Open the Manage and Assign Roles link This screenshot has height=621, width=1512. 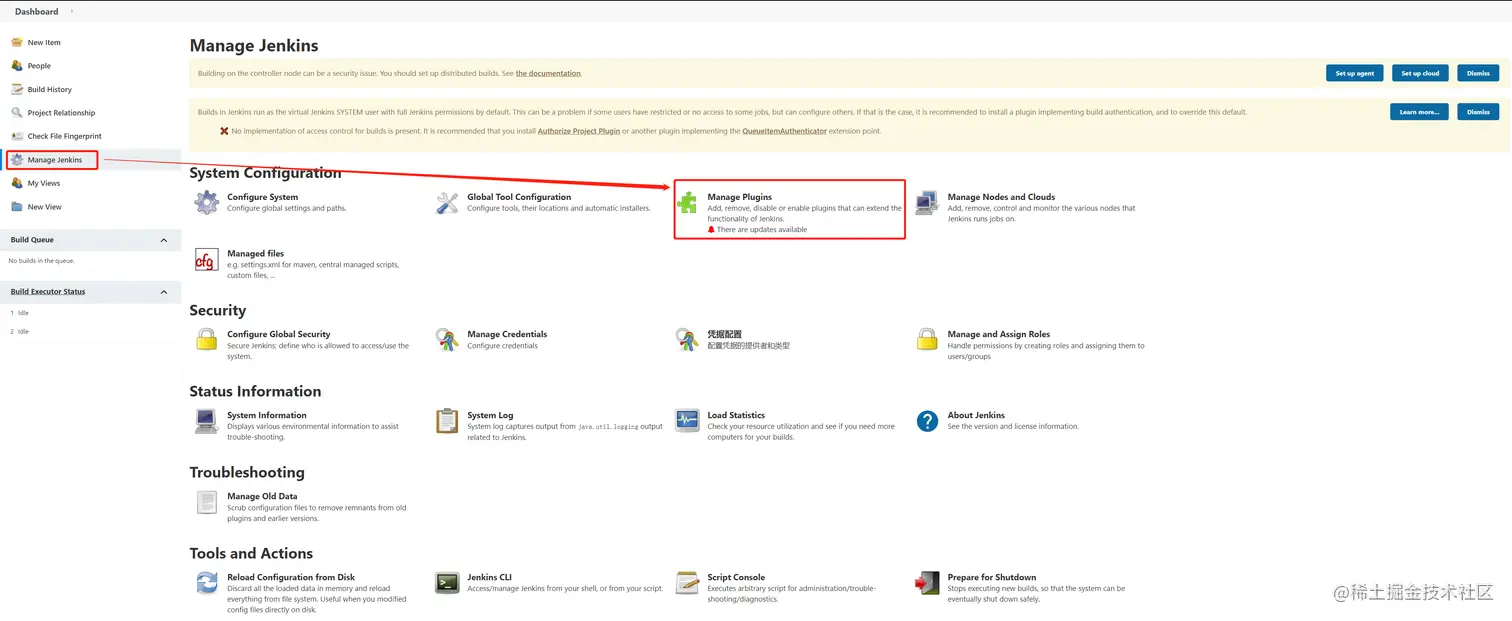point(999,334)
